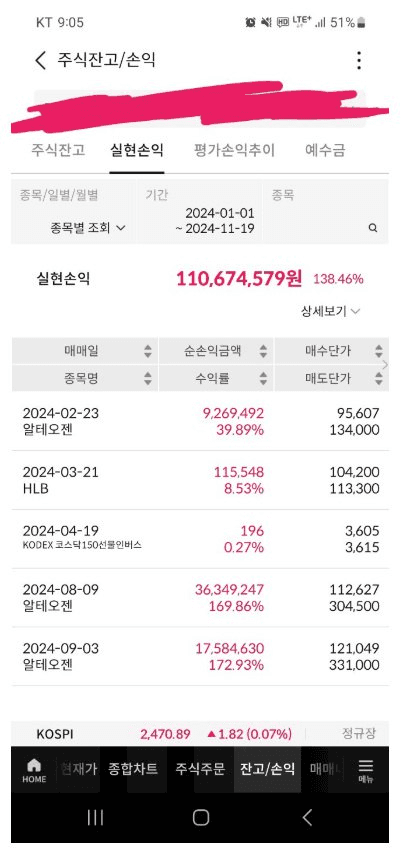Toggle sort arrows for 수익률 column

pos(263,378)
